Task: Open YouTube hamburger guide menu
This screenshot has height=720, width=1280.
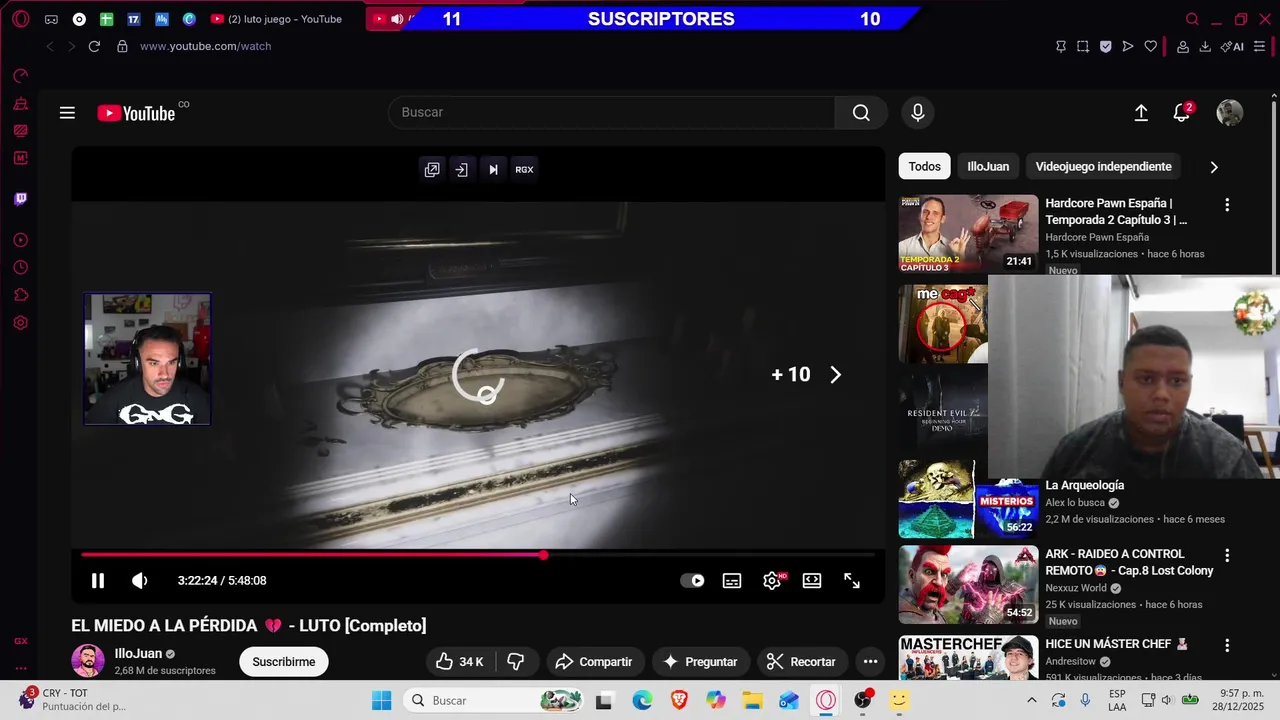Action: coord(67,113)
